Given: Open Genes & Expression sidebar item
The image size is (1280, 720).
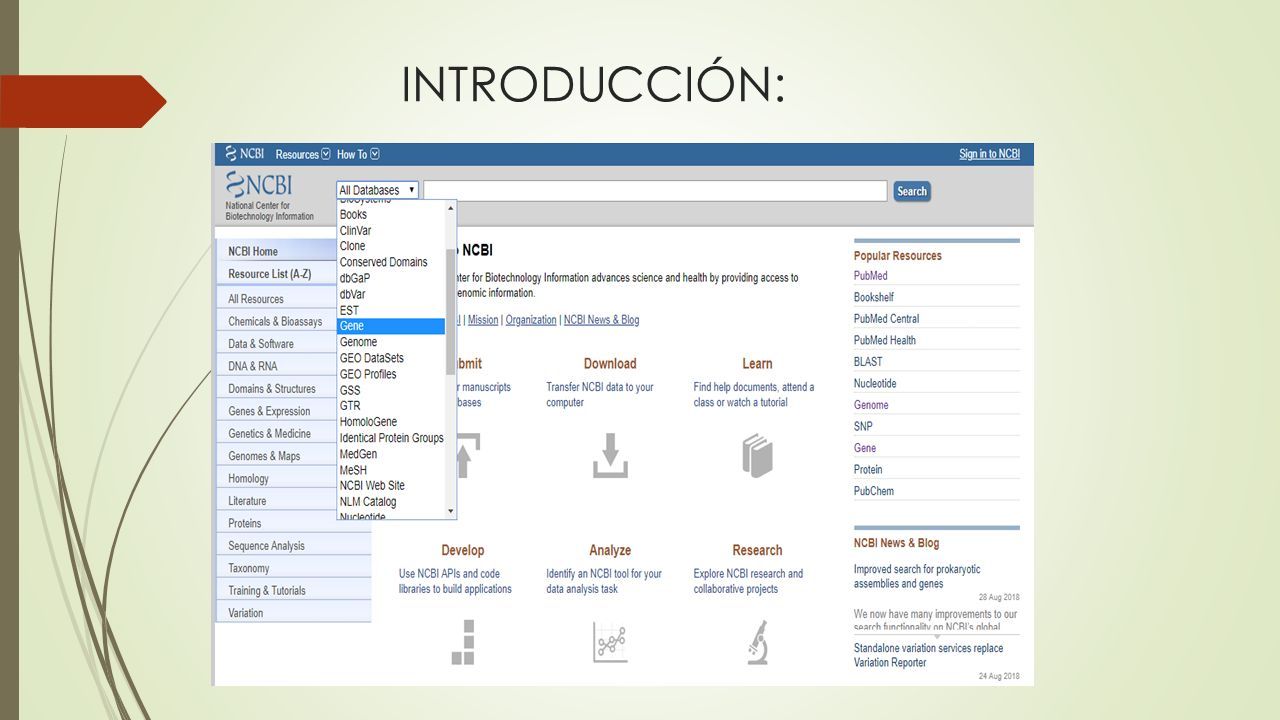Looking at the screenshot, I should point(277,411).
